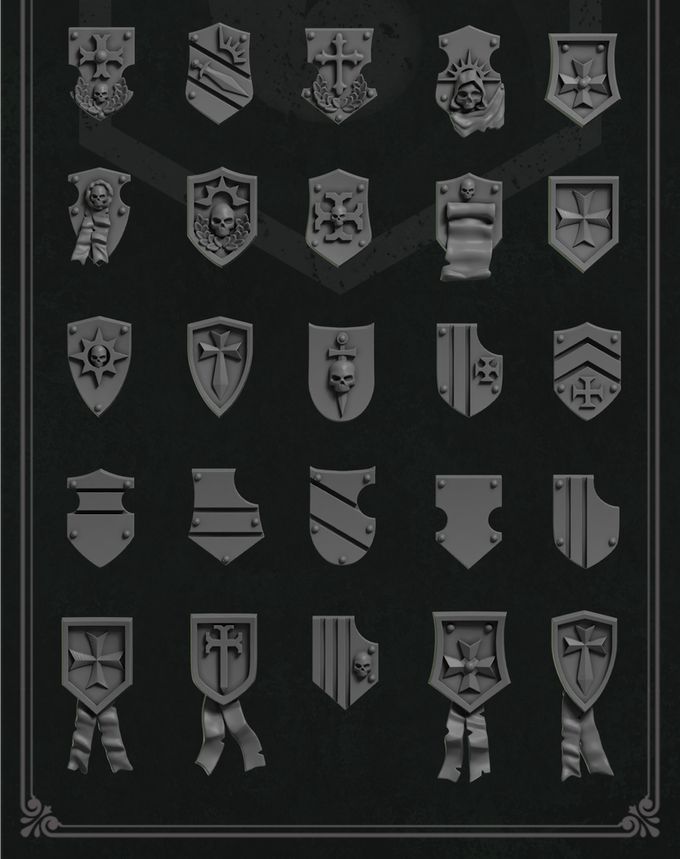Choose the skull under sun arc wreath shield

222,217
